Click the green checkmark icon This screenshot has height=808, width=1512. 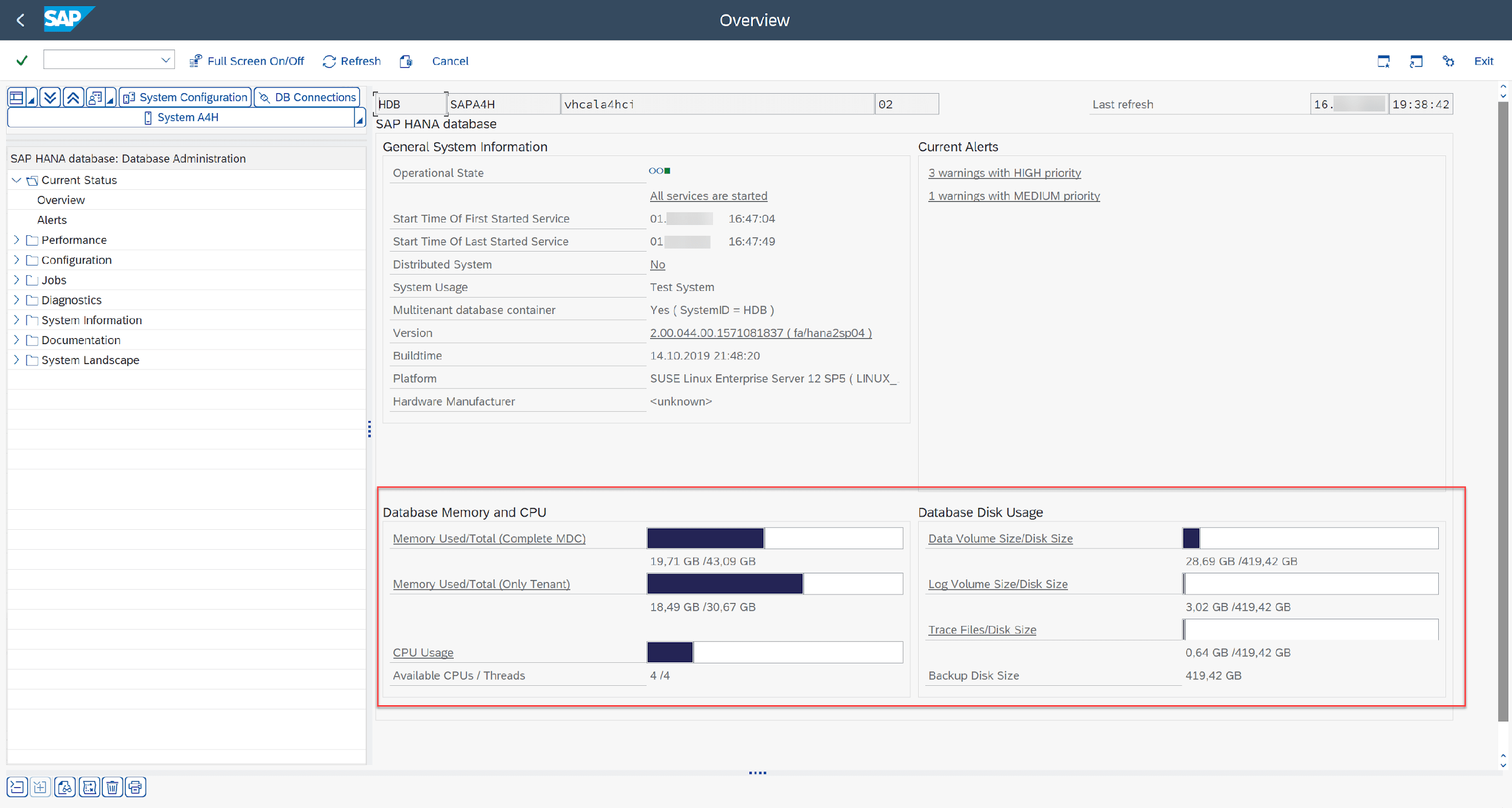(22, 60)
